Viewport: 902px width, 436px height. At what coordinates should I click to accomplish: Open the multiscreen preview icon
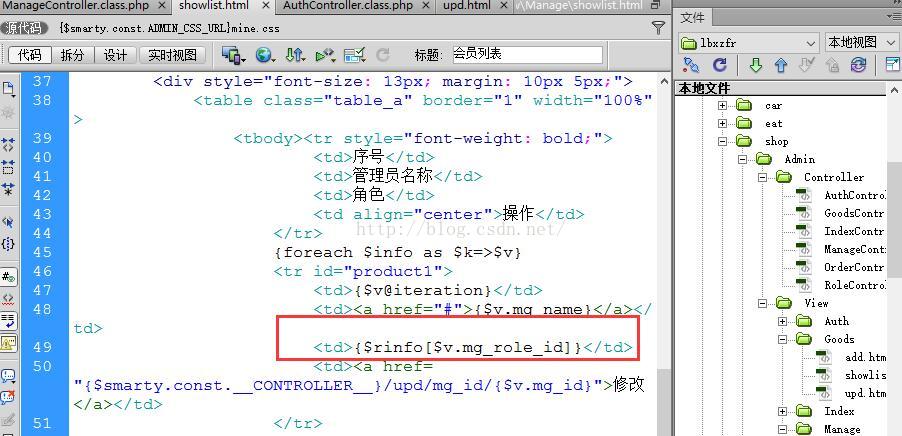tap(234, 55)
